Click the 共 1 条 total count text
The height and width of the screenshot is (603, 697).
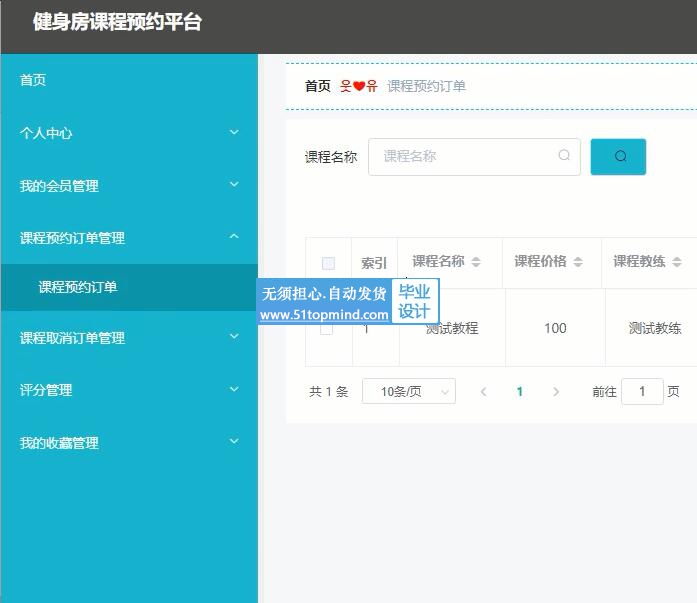coord(328,391)
